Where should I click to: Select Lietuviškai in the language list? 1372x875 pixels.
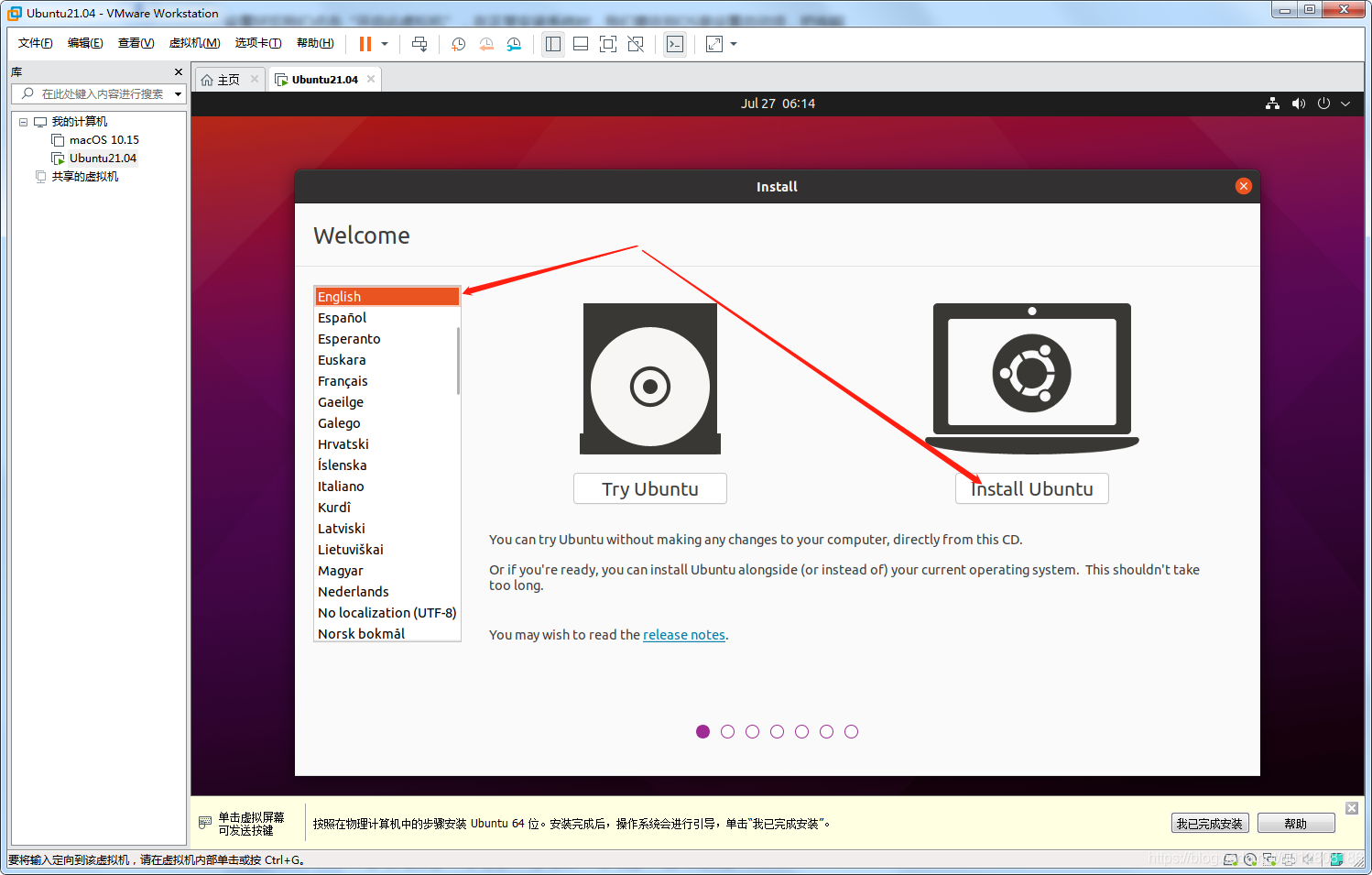(x=387, y=549)
